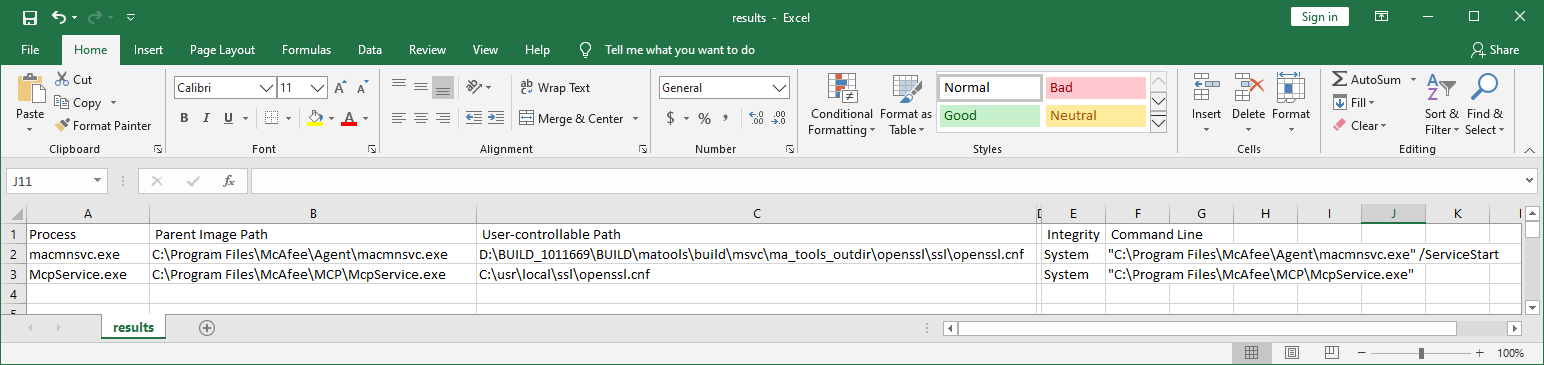
Task: Apply percent style to cells
Action: tap(704, 119)
